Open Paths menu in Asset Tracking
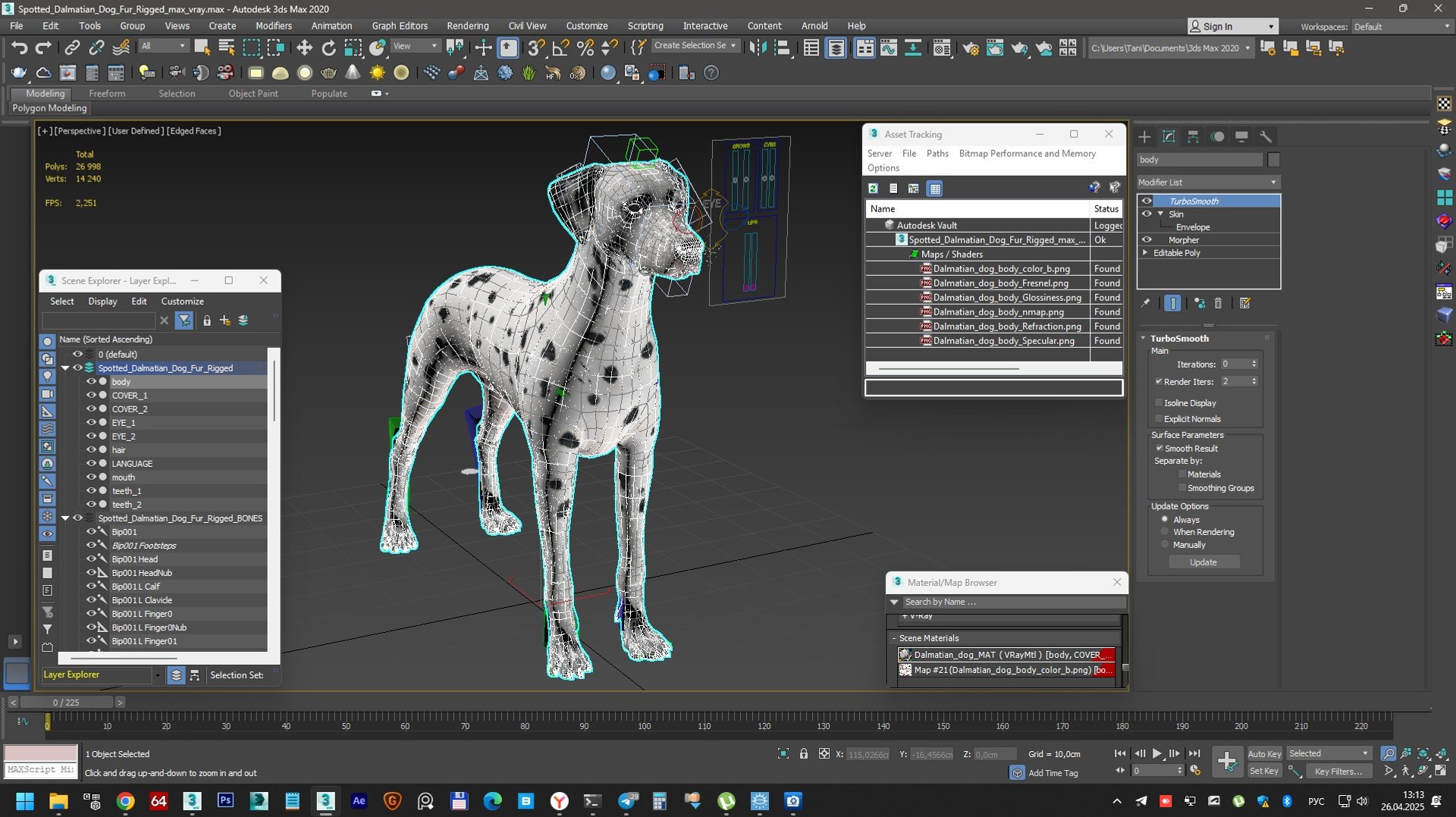The height and width of the screenshot is (817, 1456). [x=937, y=153]
